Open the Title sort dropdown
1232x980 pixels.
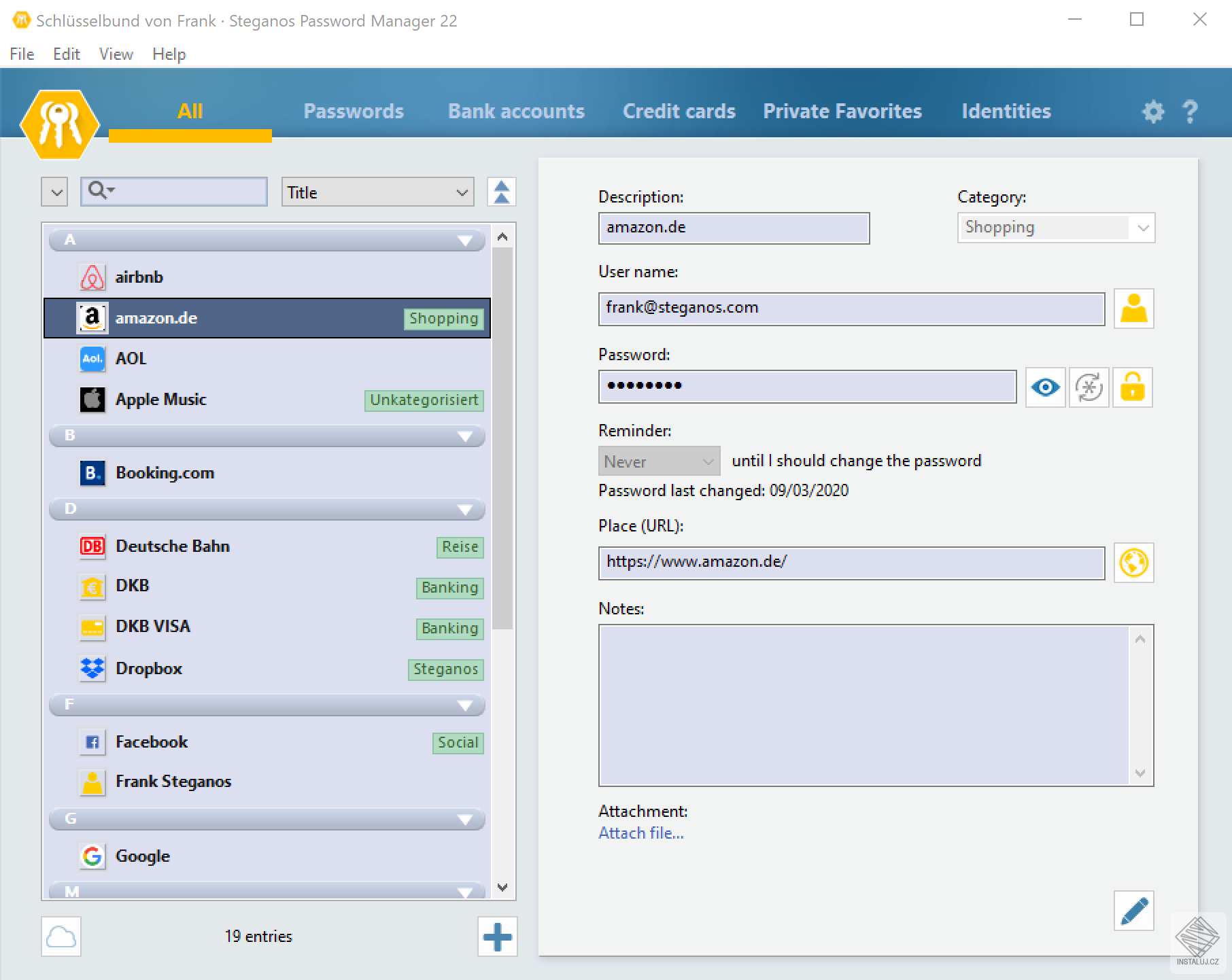tap(377, 192)
